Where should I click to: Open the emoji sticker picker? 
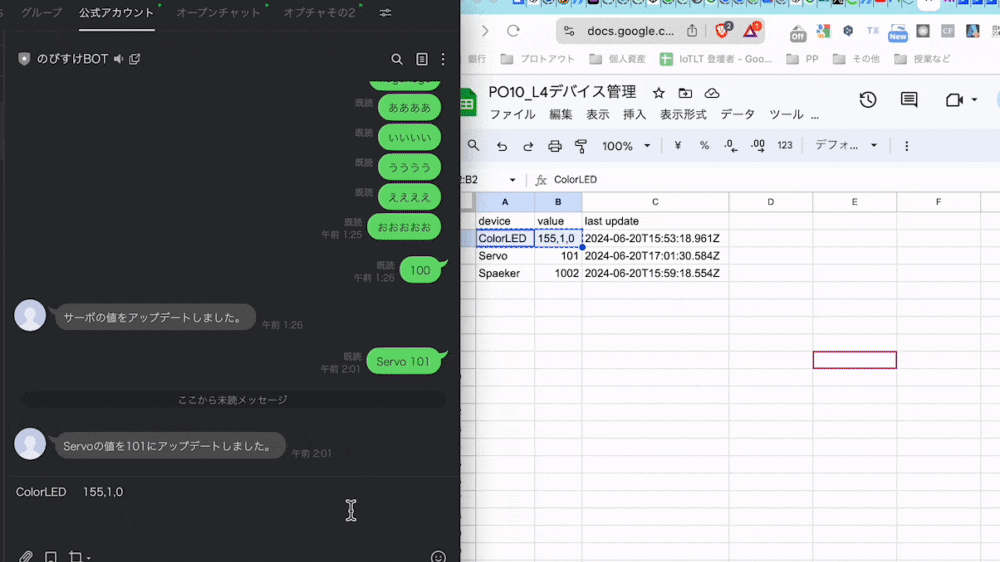pos(438,556)
